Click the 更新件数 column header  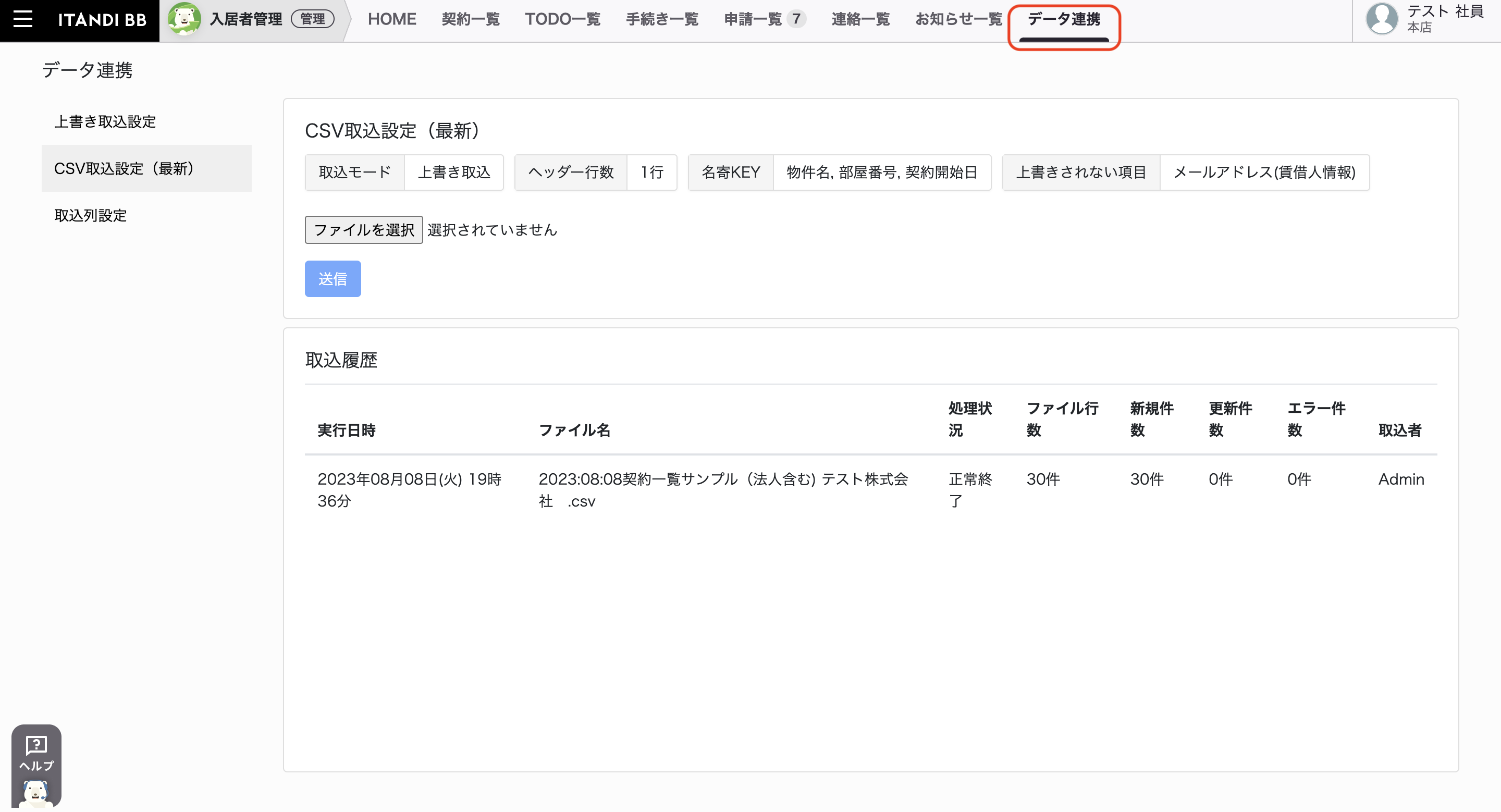point(1230,420)
